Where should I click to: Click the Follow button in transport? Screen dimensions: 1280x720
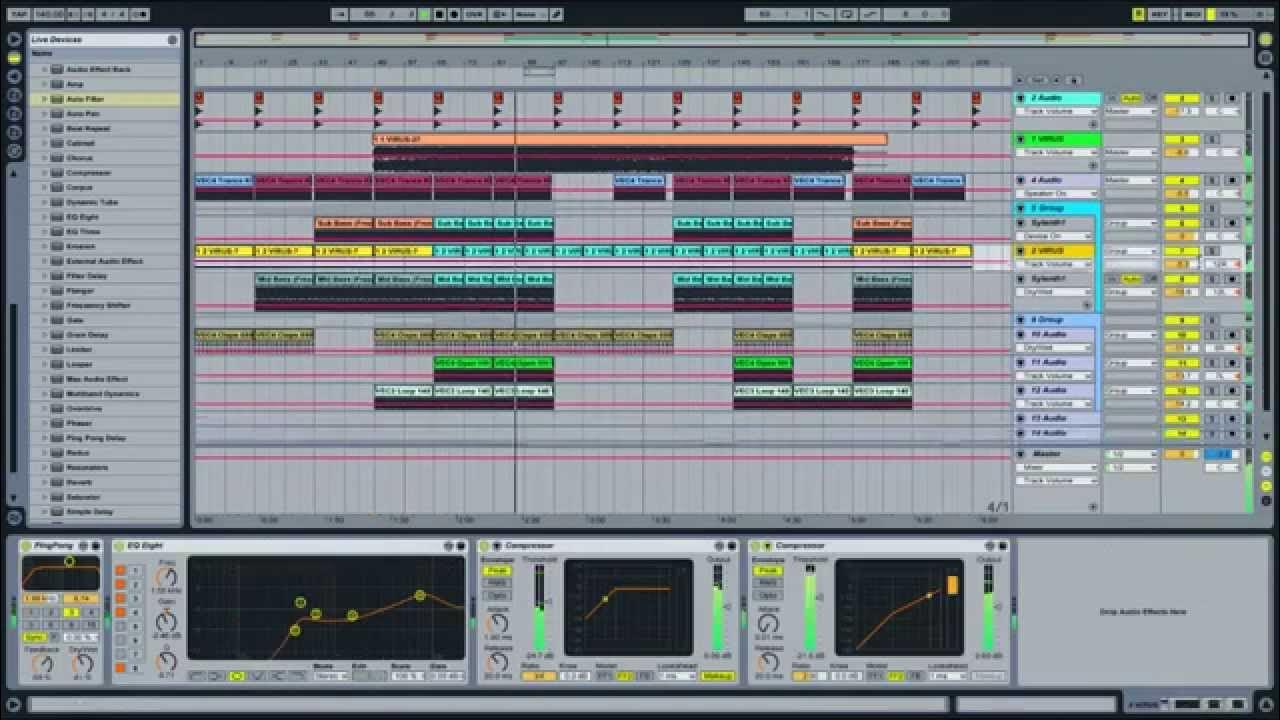[x=340, y=14]
